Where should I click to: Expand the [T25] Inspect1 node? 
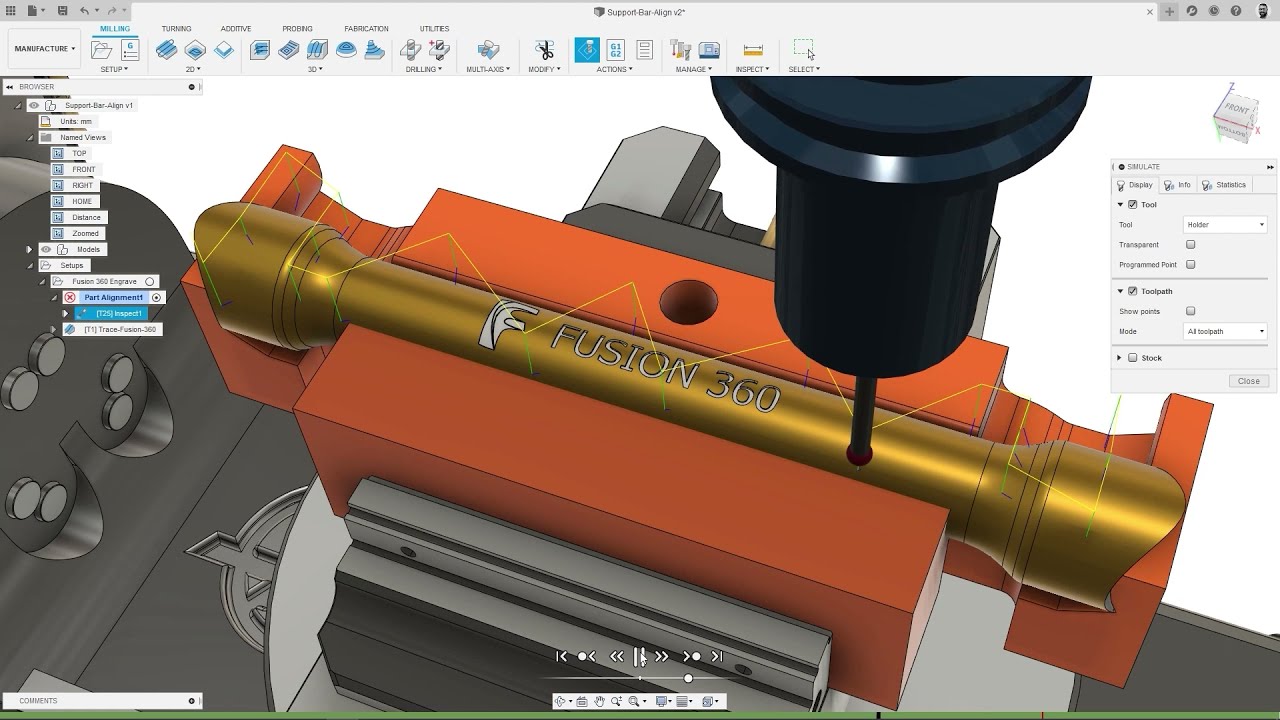coord(66,313)
